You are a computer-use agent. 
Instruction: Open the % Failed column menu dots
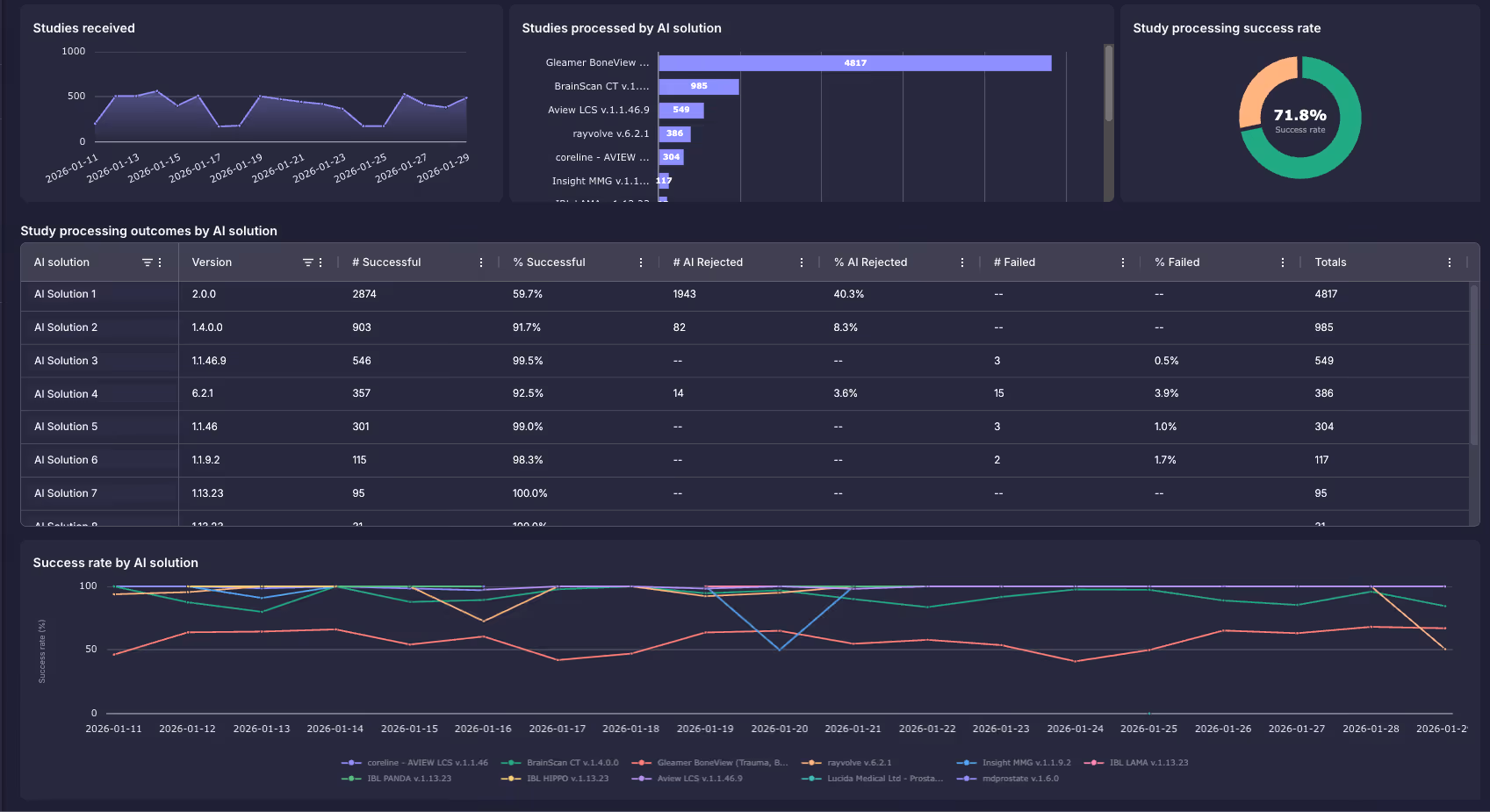coord(1283,262)
